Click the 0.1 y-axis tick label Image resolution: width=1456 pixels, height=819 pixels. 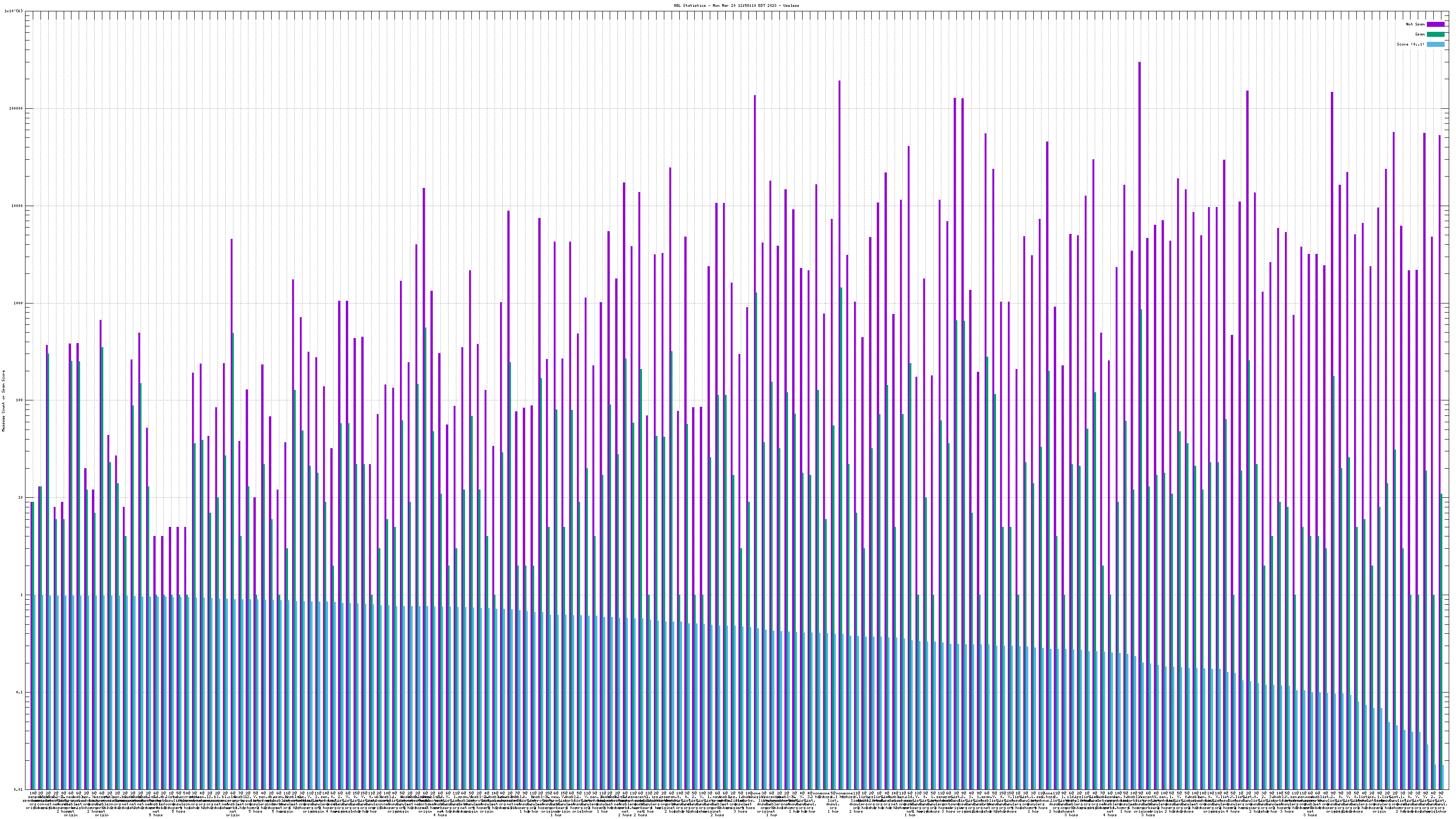click(19, 692)
